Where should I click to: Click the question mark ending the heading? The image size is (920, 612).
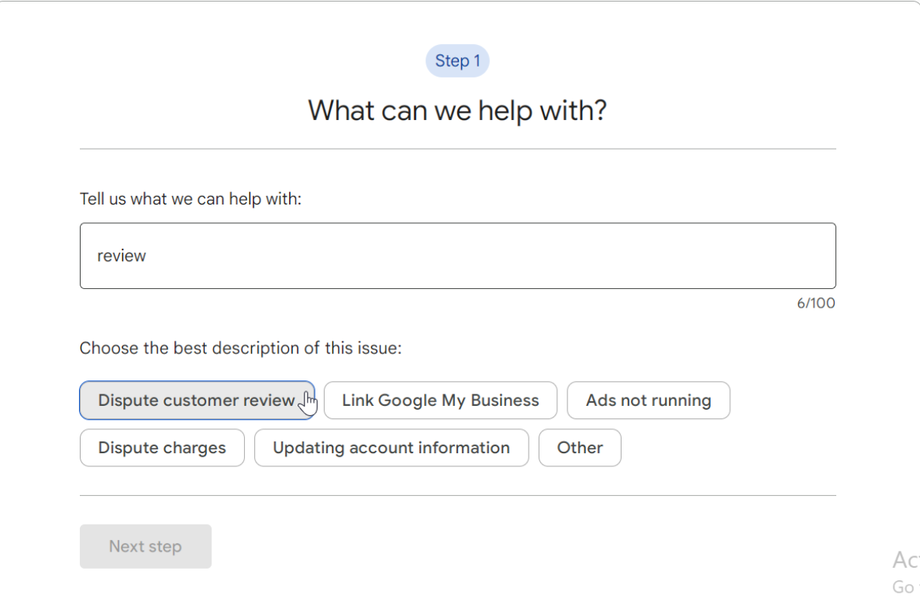tap(599, 110)
